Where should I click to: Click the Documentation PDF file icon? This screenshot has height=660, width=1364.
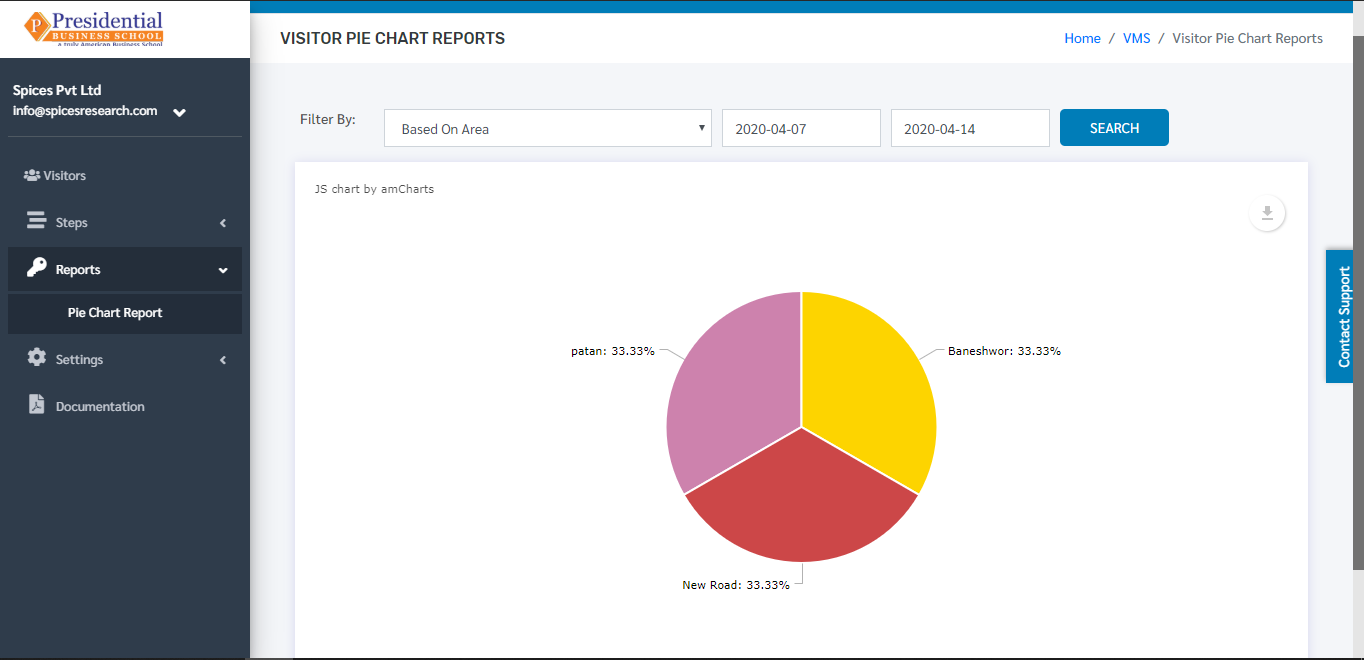tap(37, 404)
